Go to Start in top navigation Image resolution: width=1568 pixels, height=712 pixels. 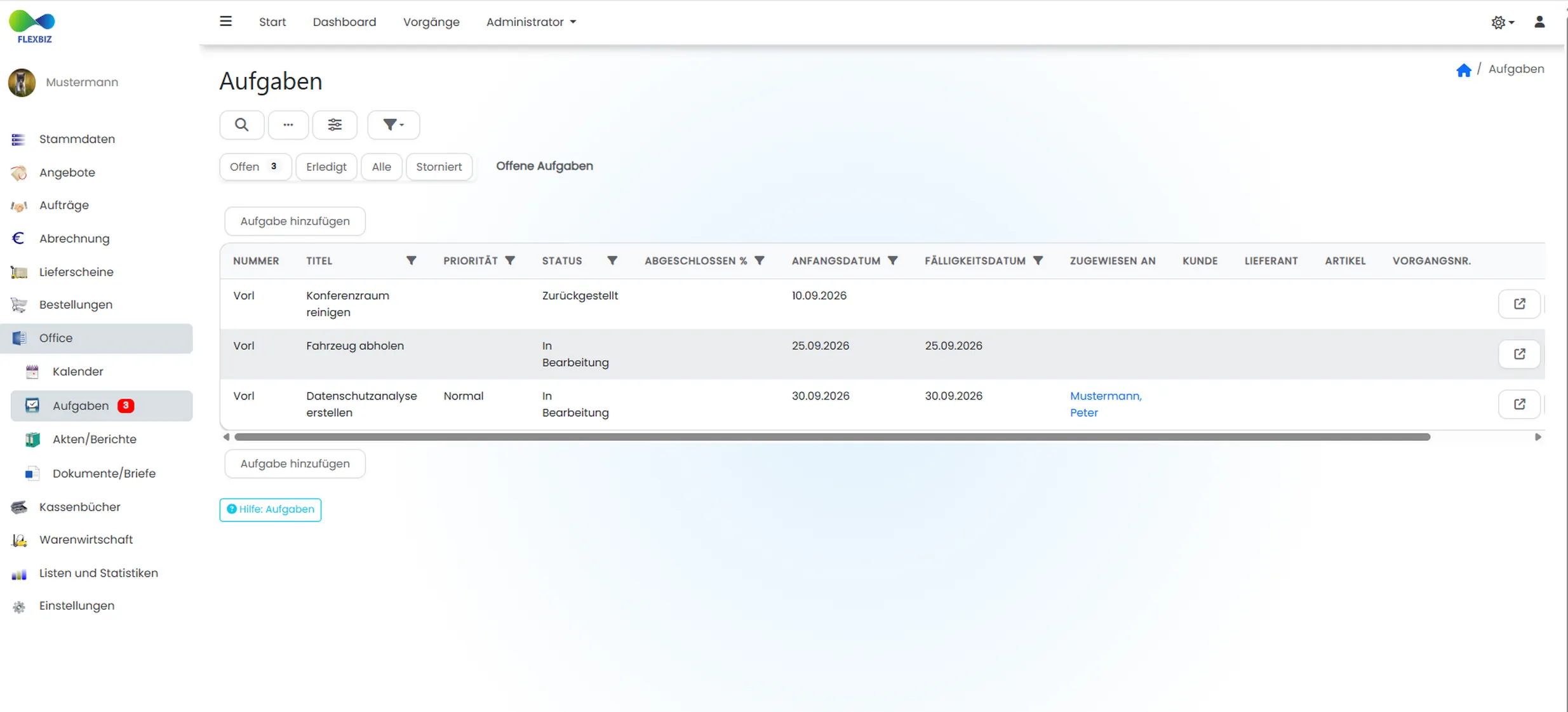coord(272,22)
